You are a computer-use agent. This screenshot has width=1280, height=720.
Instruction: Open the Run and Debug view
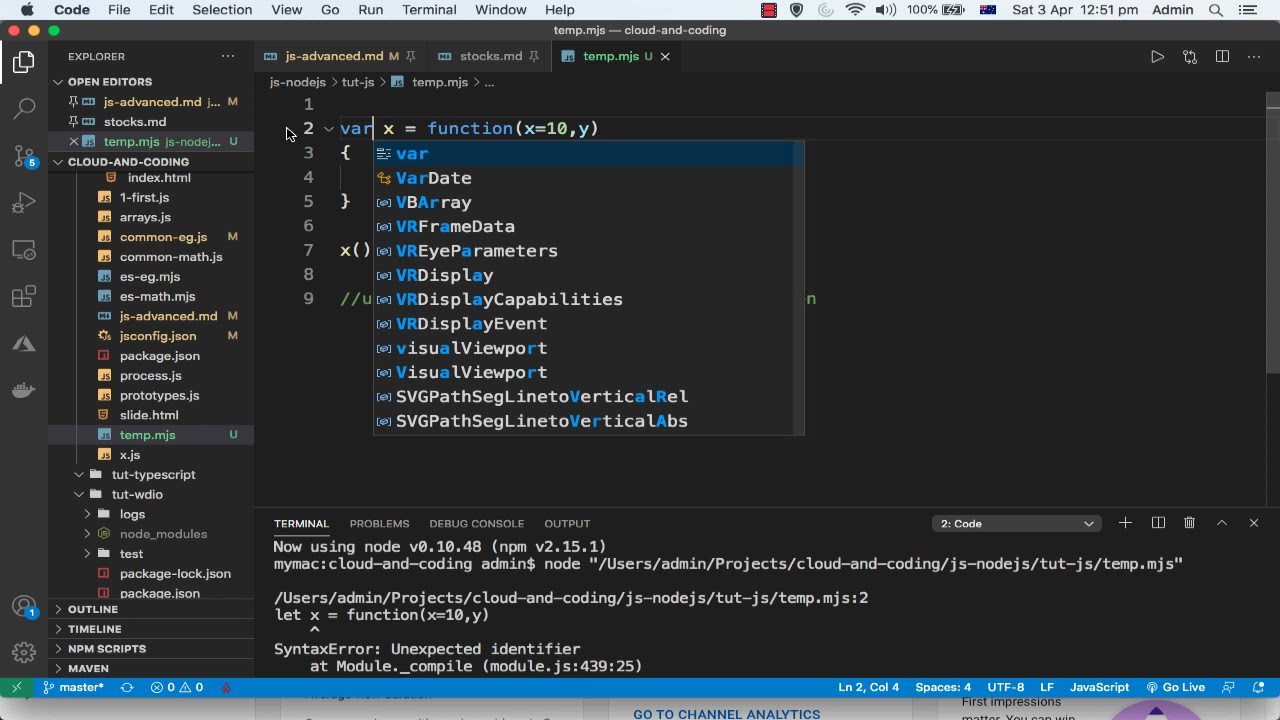point(24,203)
